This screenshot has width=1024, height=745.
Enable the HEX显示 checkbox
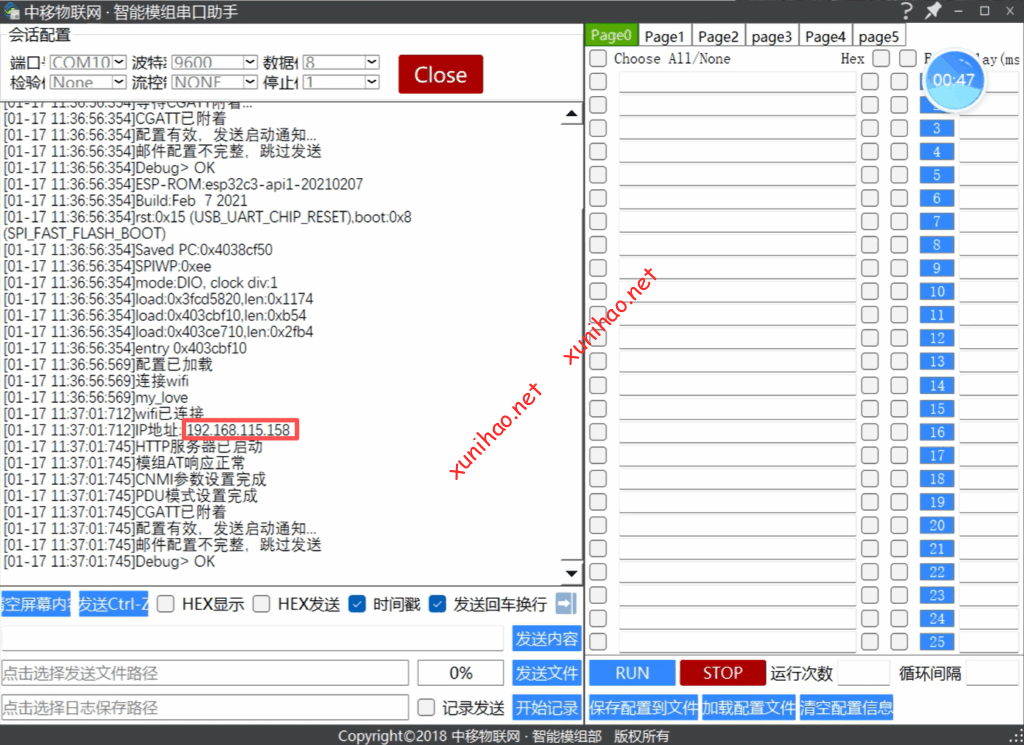[x=166, y=604]
